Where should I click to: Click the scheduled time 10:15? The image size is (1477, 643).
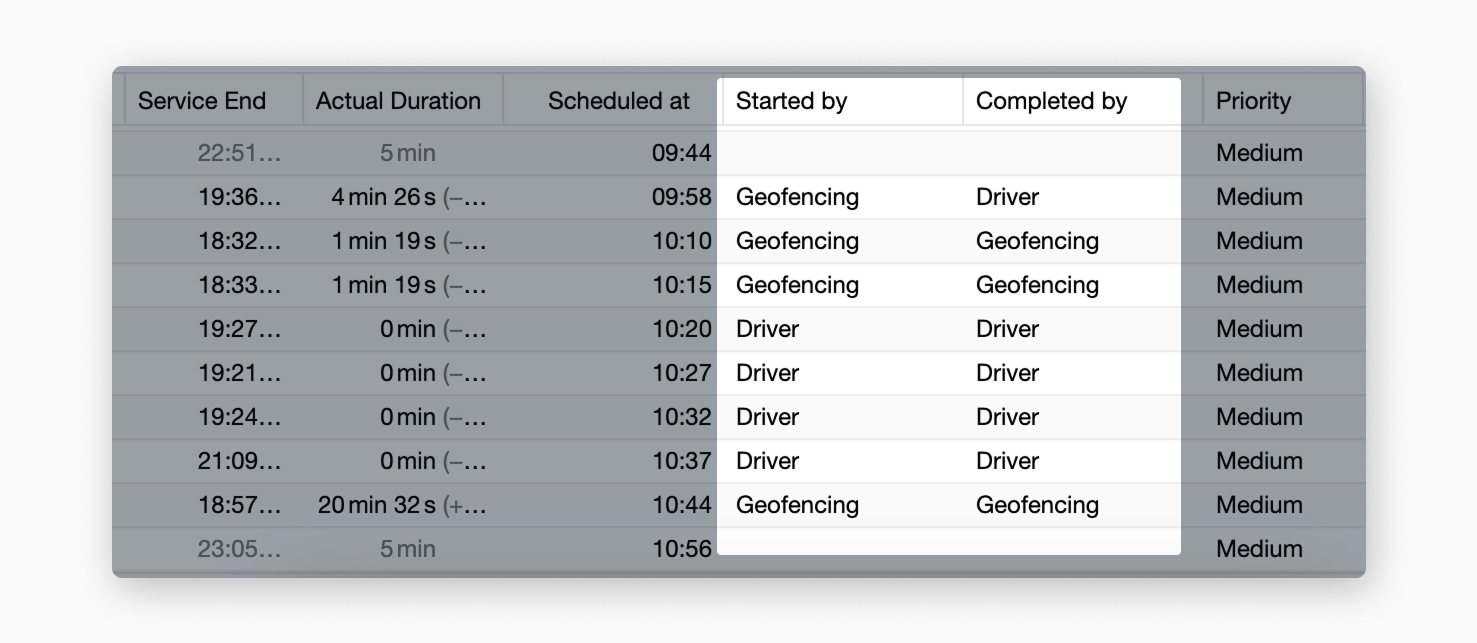pos(682,285)
